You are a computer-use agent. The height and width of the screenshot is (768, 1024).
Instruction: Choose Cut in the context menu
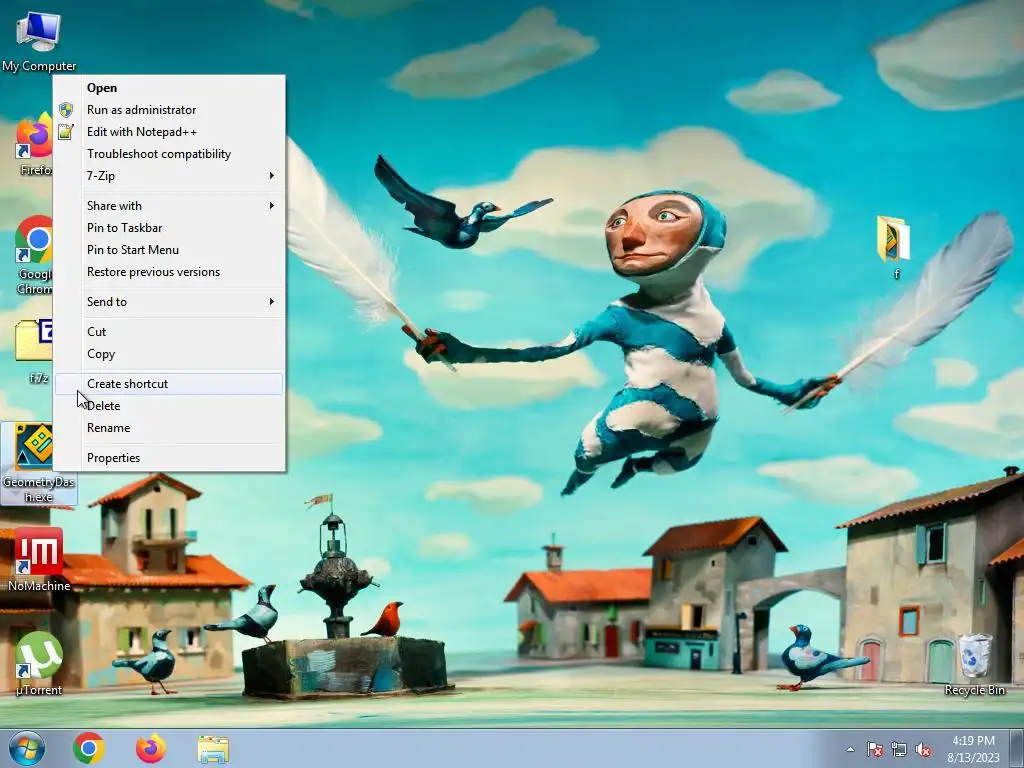[x=169, y=332]
